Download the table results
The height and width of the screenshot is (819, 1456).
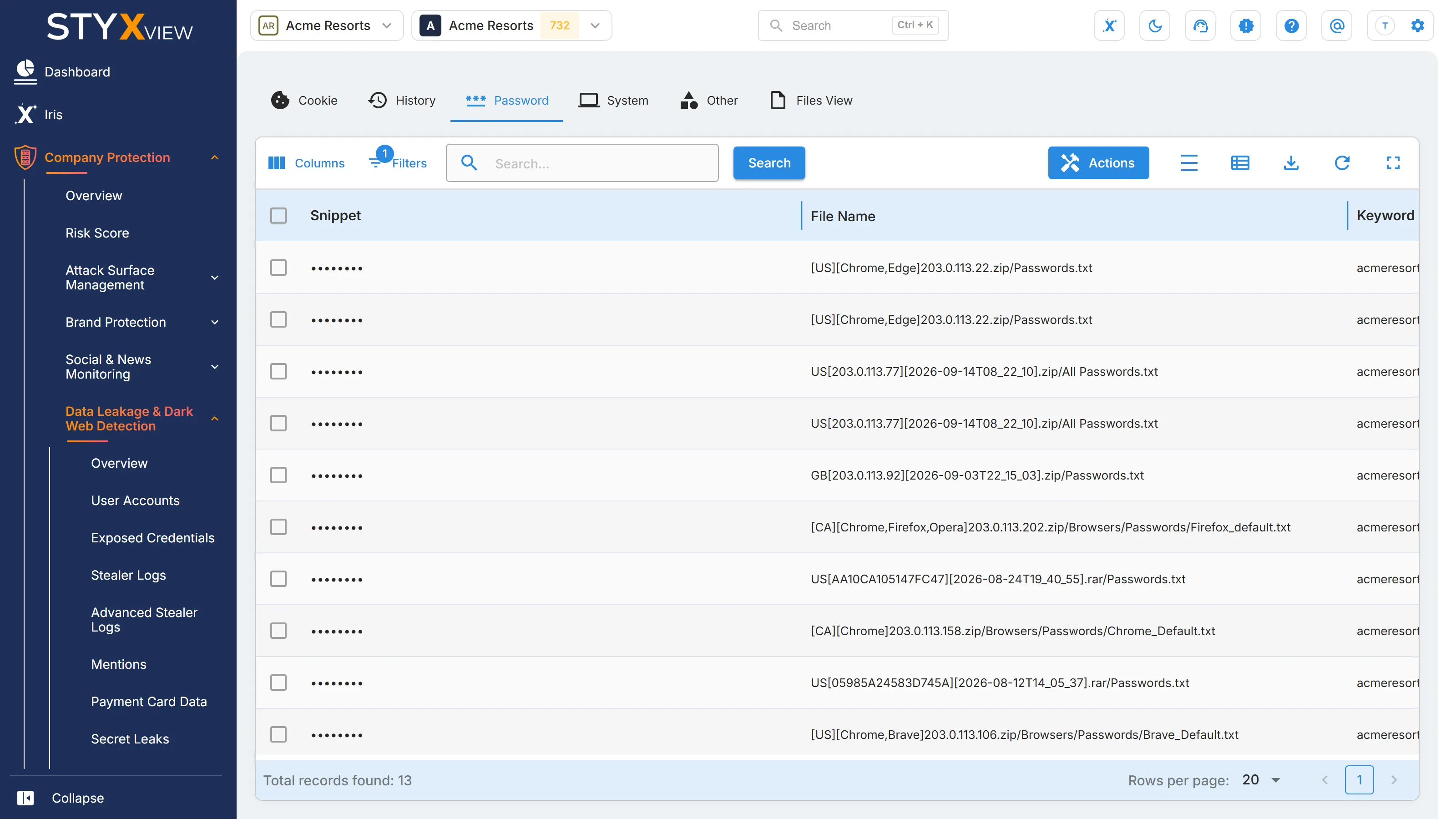[x=1291, y=163]
